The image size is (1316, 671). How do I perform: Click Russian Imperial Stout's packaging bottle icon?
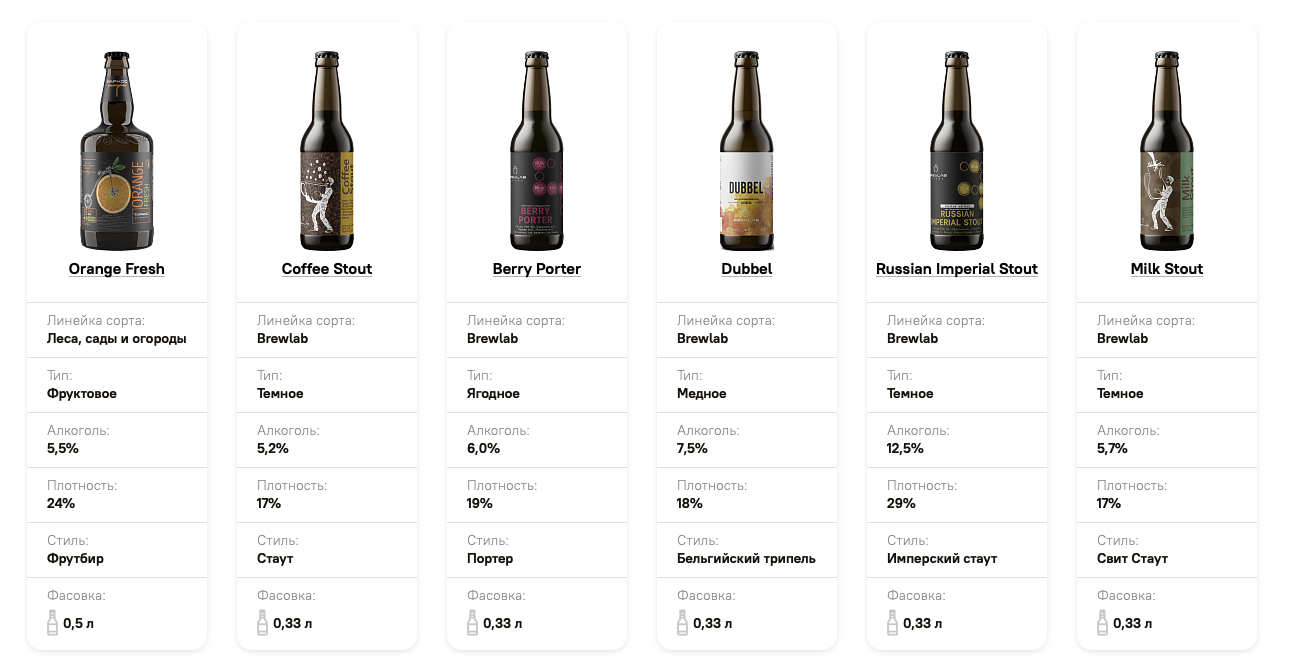click(893, 623)
